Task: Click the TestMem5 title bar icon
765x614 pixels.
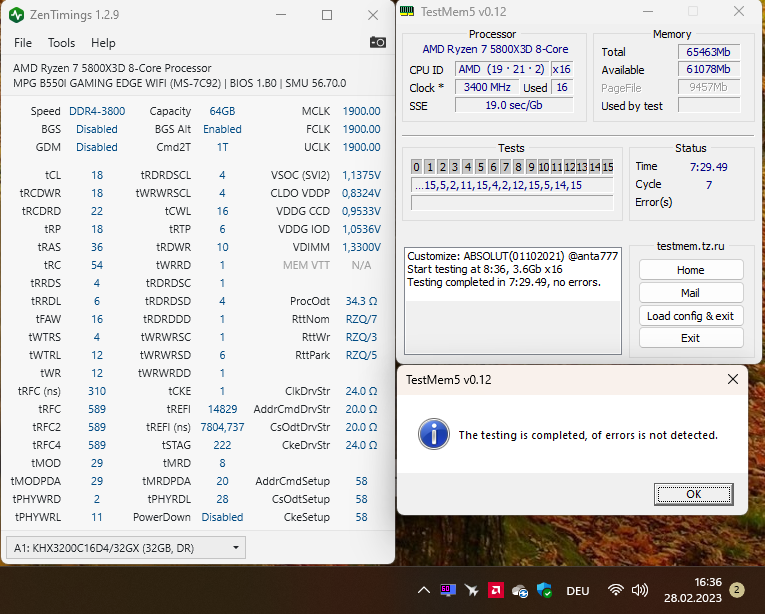Action: [x=407, y=11]
